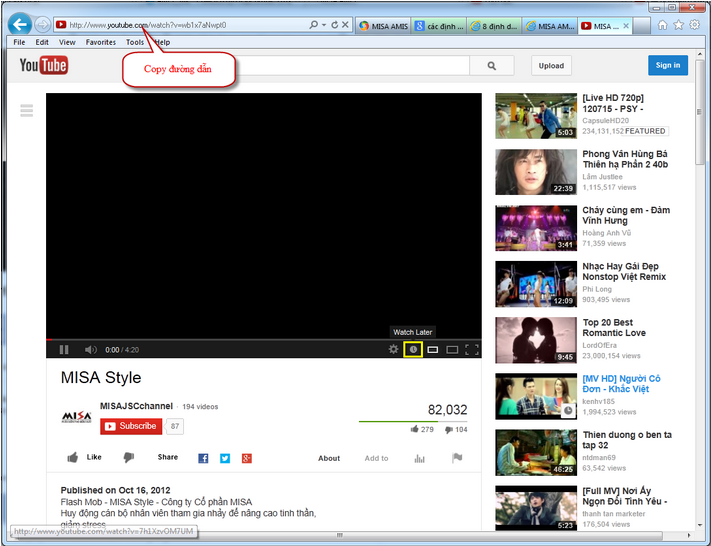Image resolution: width=711 pixels, height=546 pixels.
Task: Click the YouTube logo
Action: click(44, 65)
